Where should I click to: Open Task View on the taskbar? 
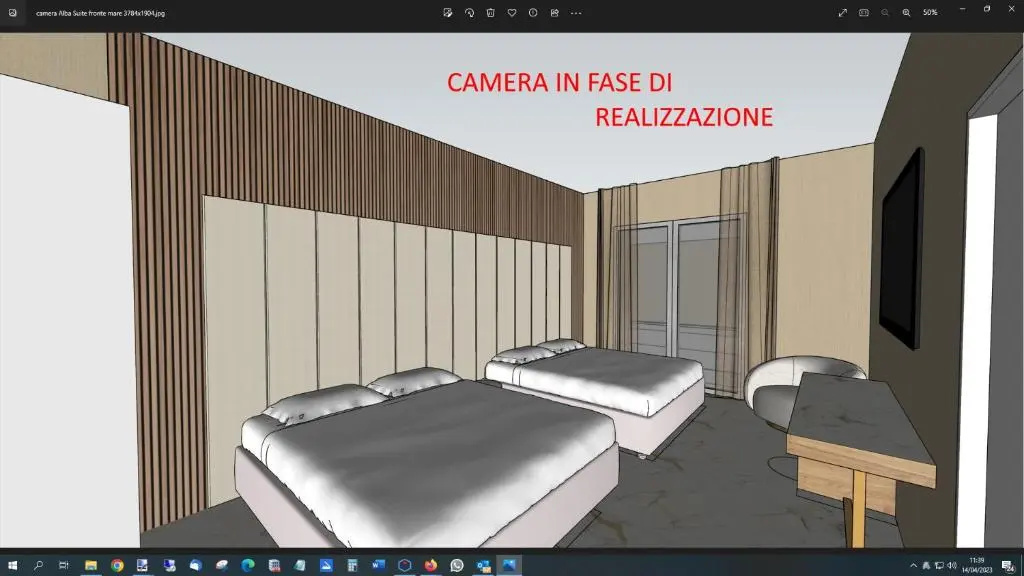pos(63,566)
